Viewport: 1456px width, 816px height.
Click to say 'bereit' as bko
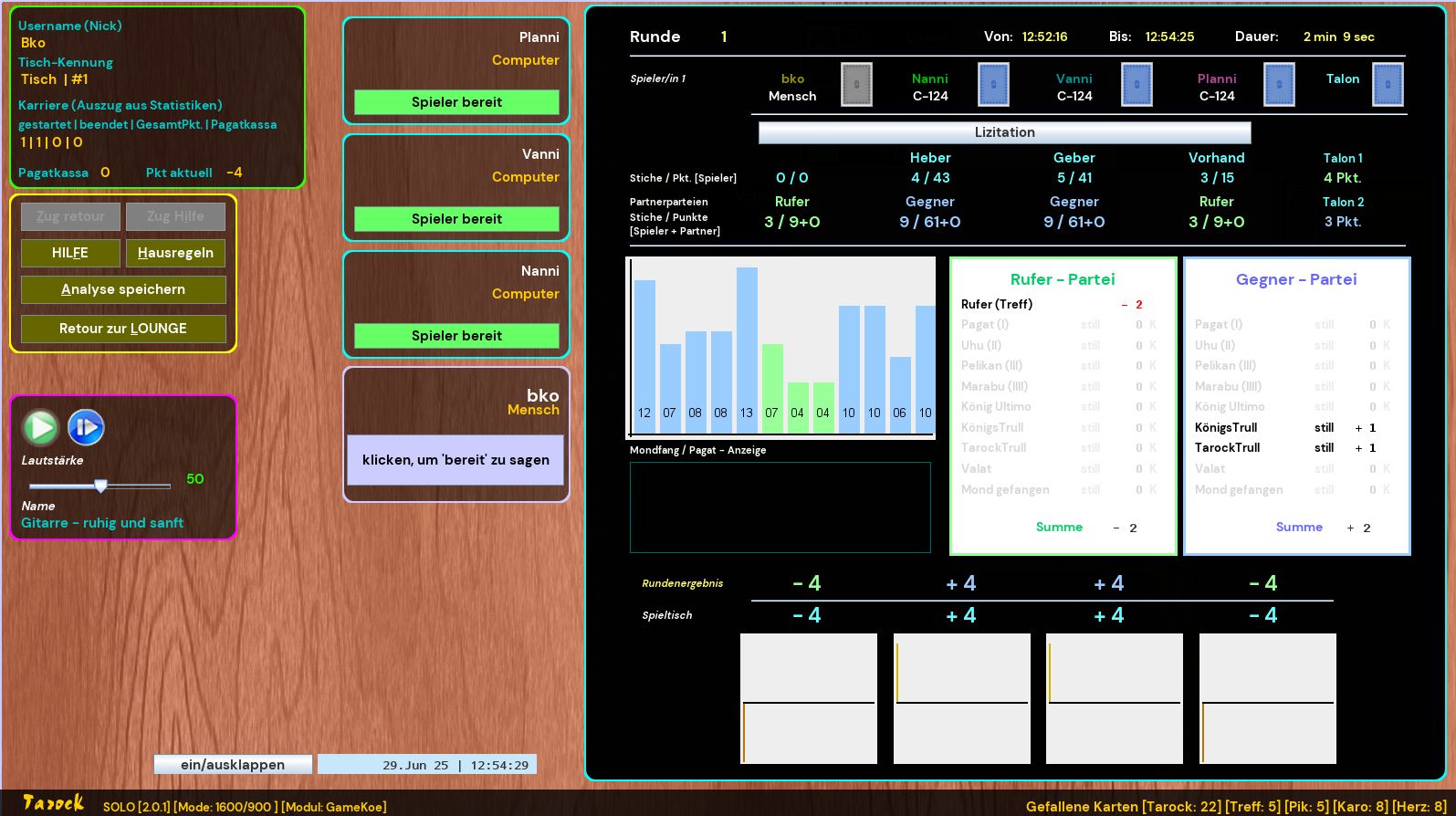(x=456, y=460)
